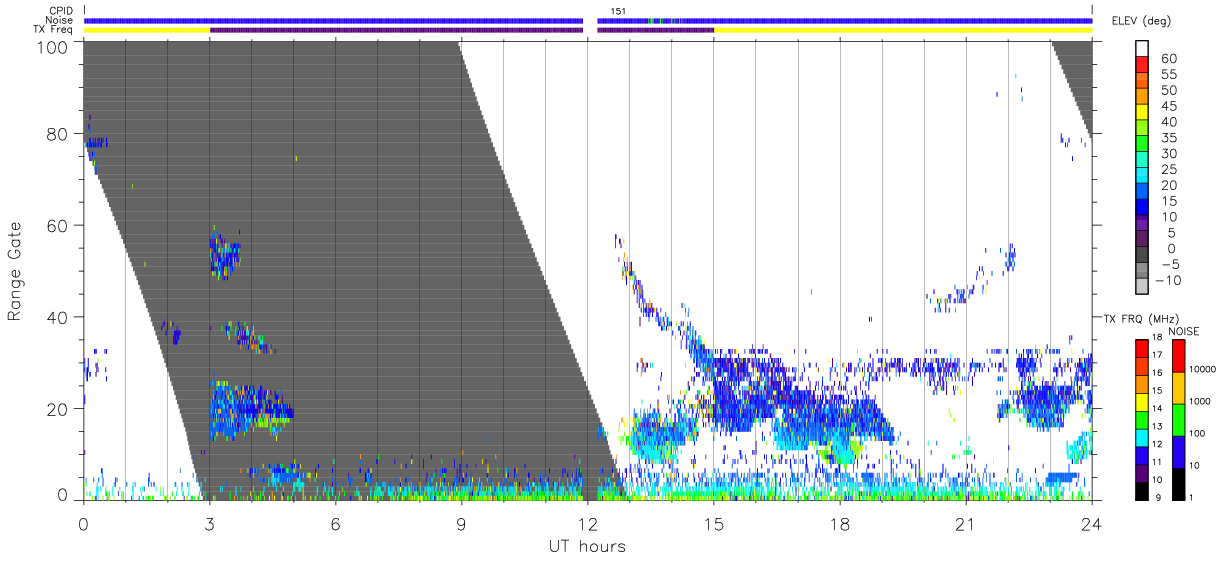Click the green blip in the Noise bar
The height and width of the screenshot is (567, 1228).
[652, 20]
